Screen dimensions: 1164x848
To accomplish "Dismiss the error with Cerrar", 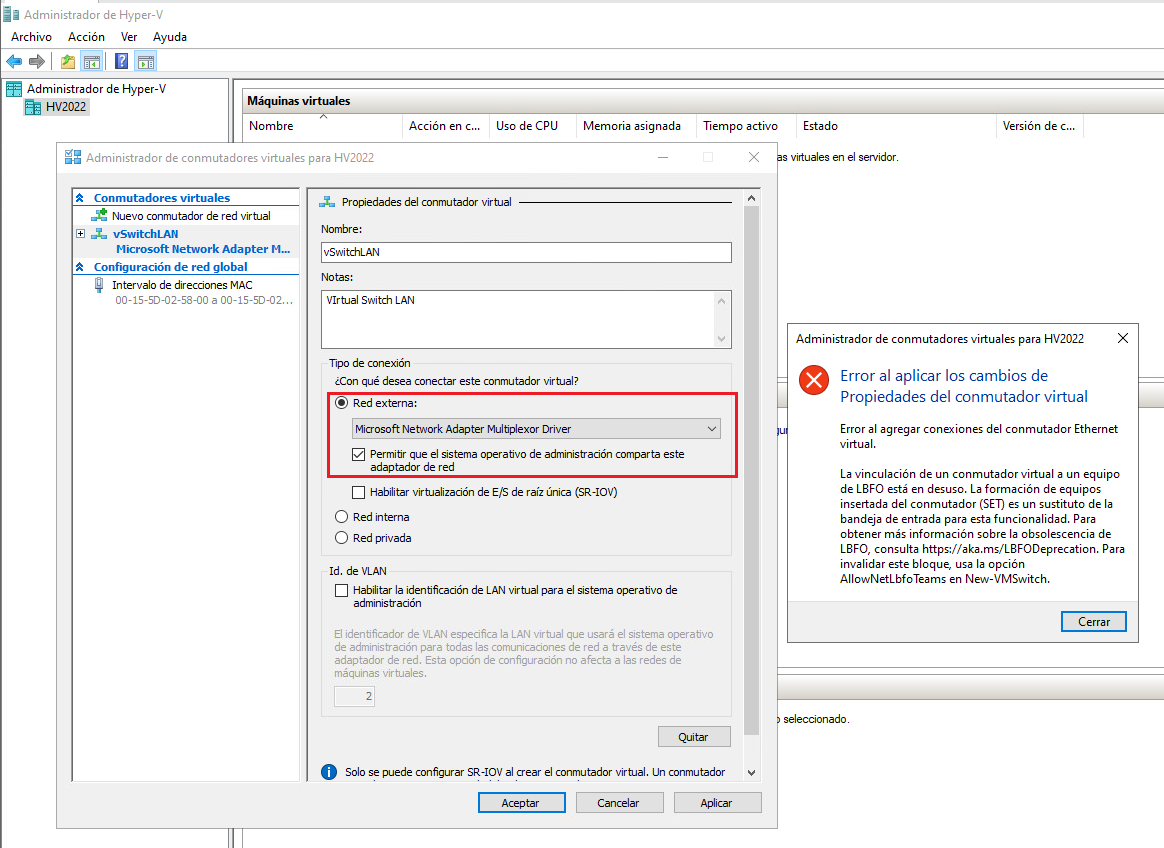I will pyautogui.click(x=1093, y=621).
